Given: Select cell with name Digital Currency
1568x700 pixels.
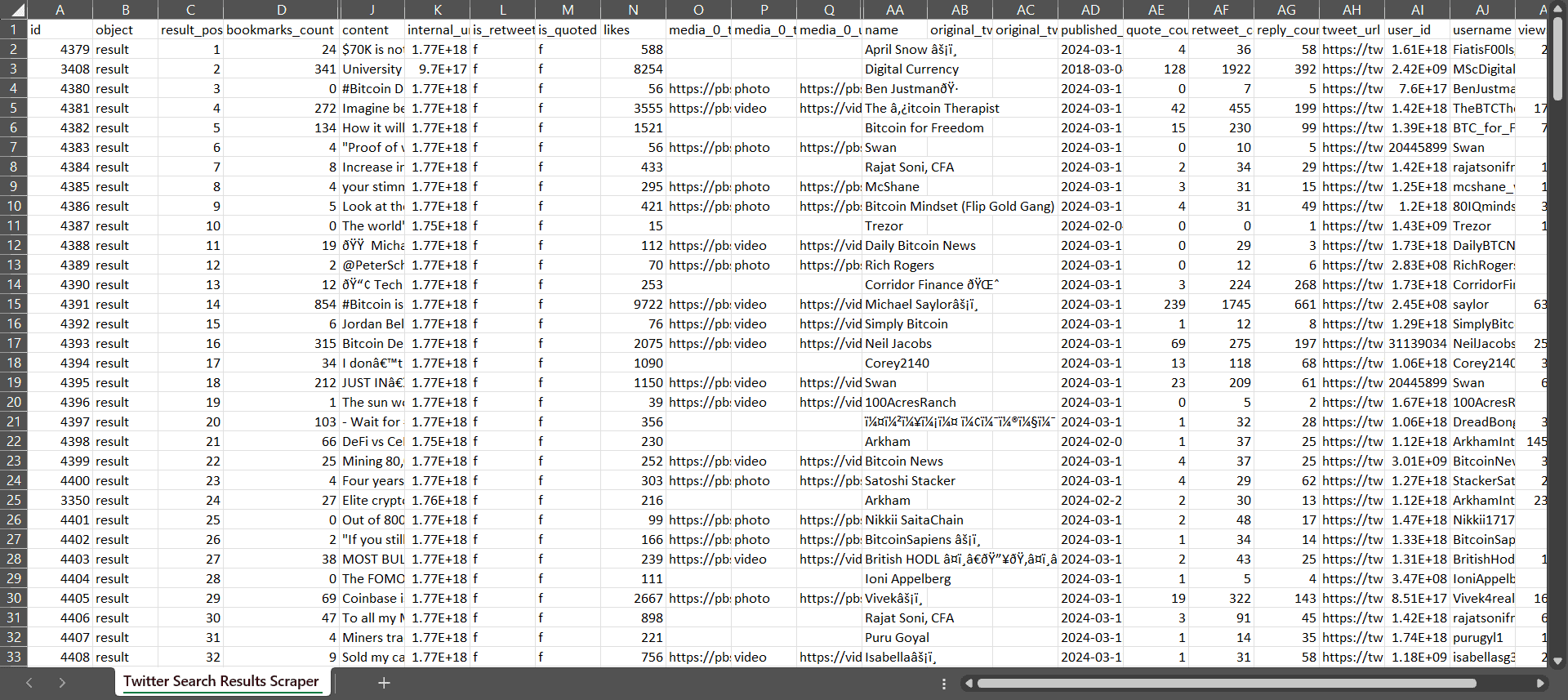Looking at the screenshot, I should [895, 69].
